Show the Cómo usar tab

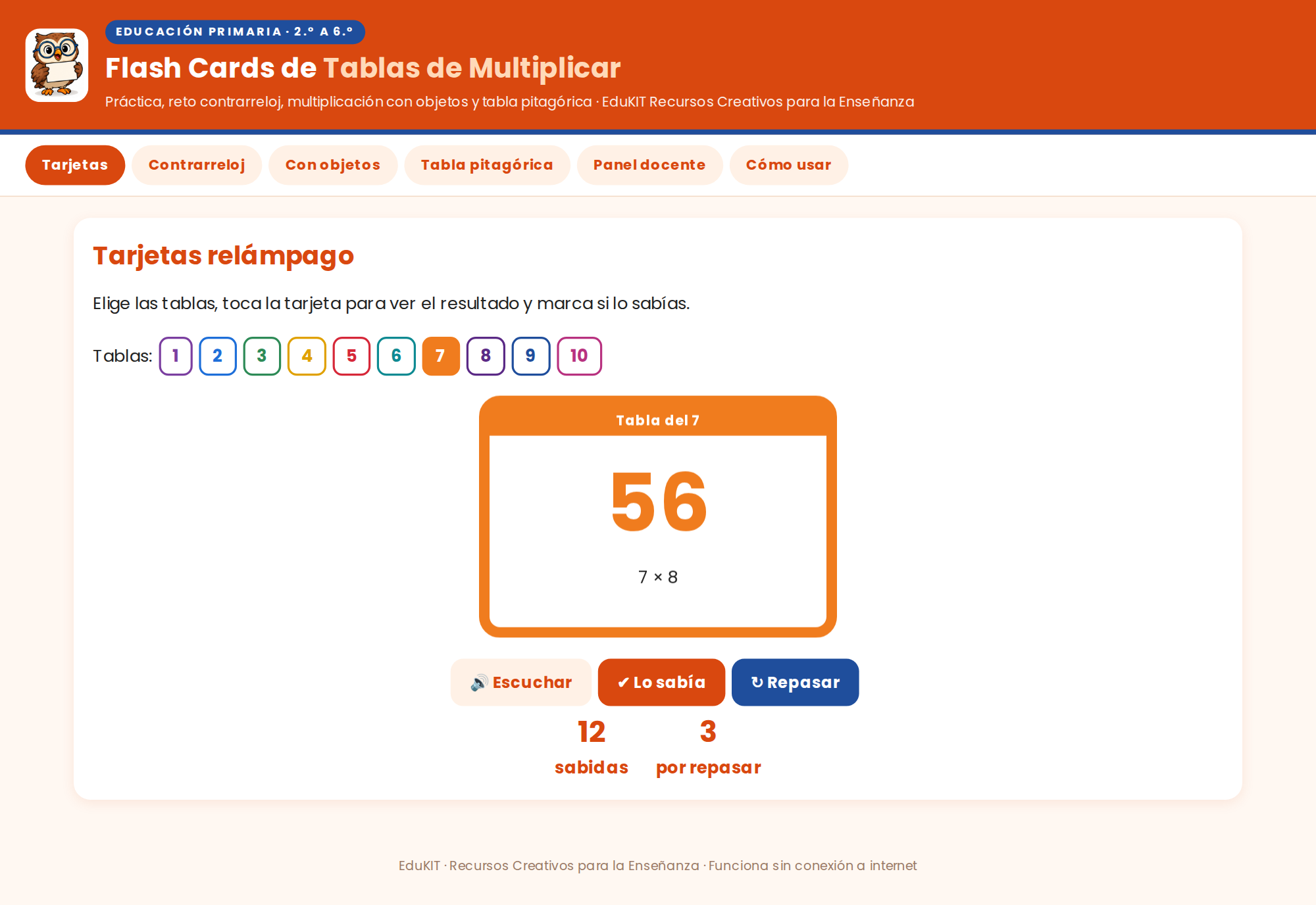click(788, 165)
